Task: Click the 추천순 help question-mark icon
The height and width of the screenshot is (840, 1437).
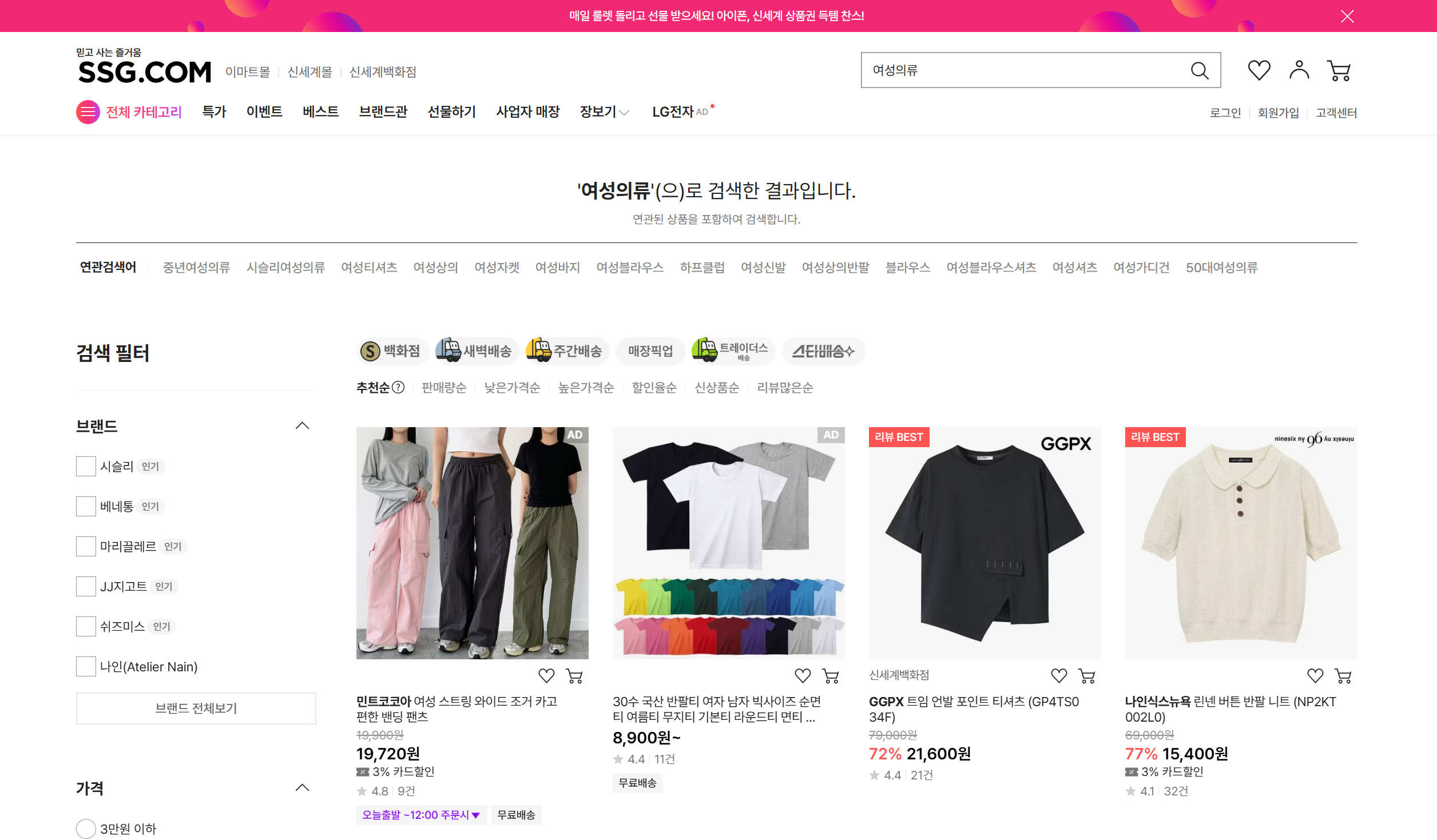Action: (398, 388)
